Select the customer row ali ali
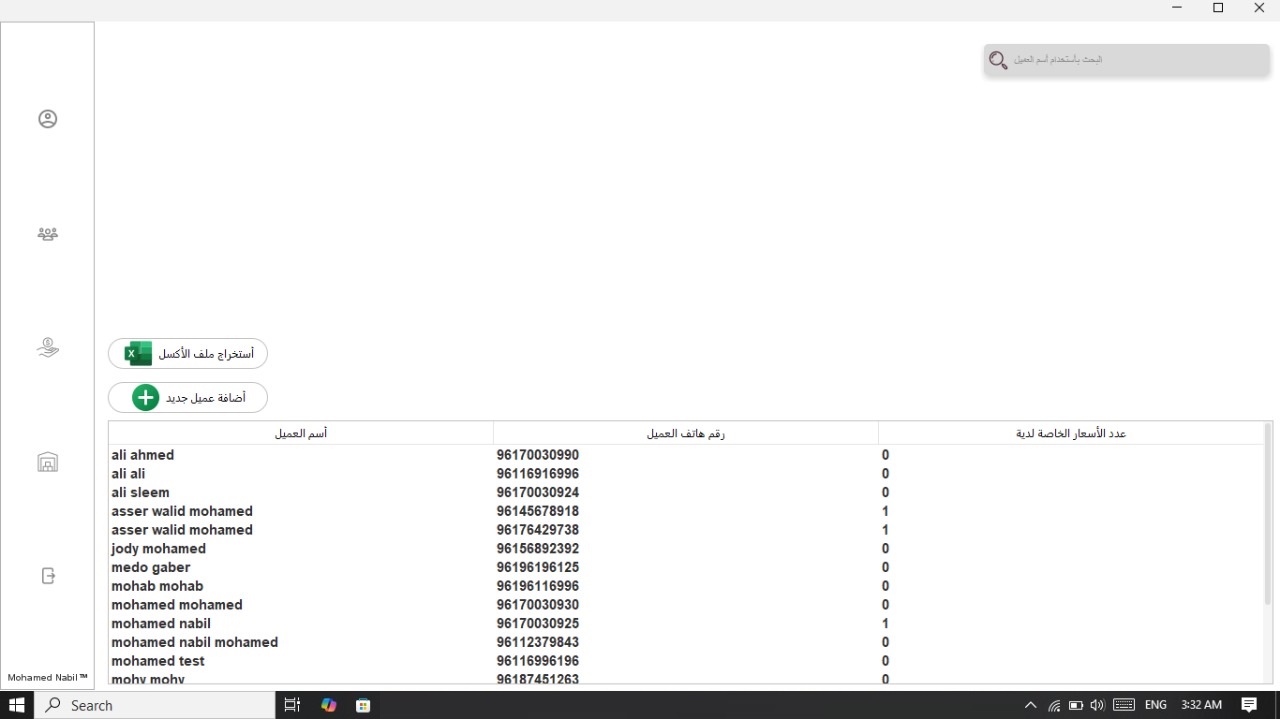 [686, 474]
